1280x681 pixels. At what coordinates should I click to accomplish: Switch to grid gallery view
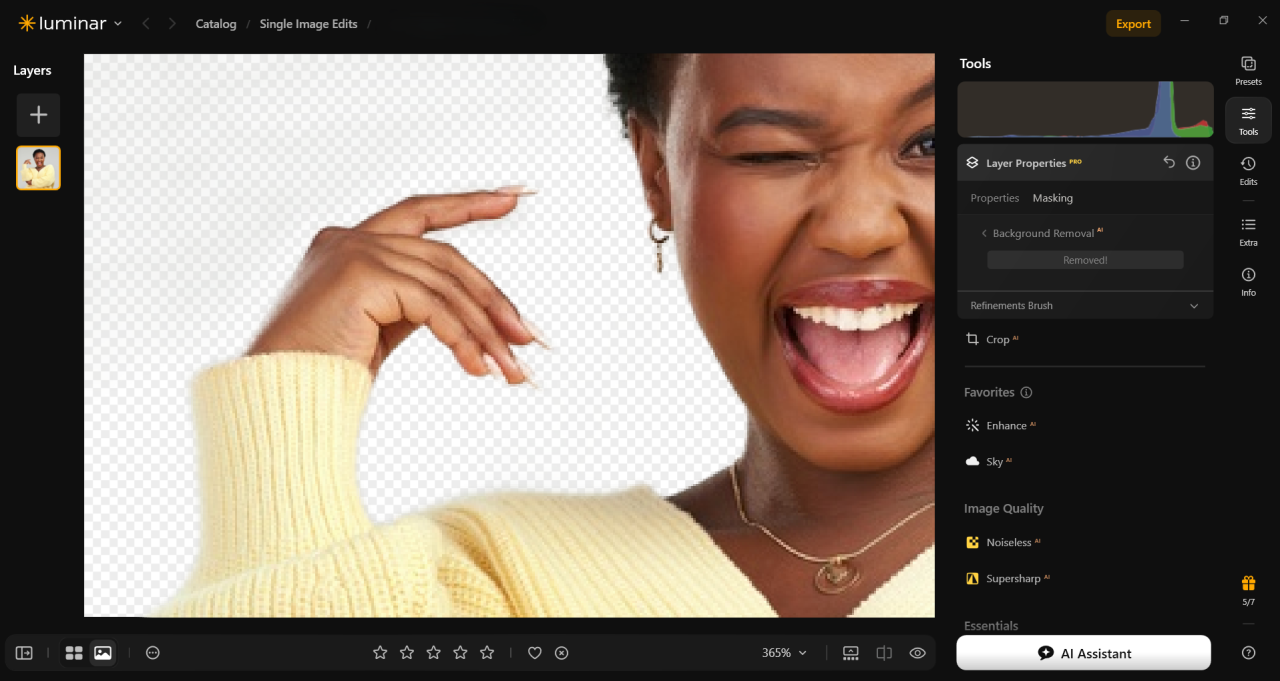(x=74, y=653)
